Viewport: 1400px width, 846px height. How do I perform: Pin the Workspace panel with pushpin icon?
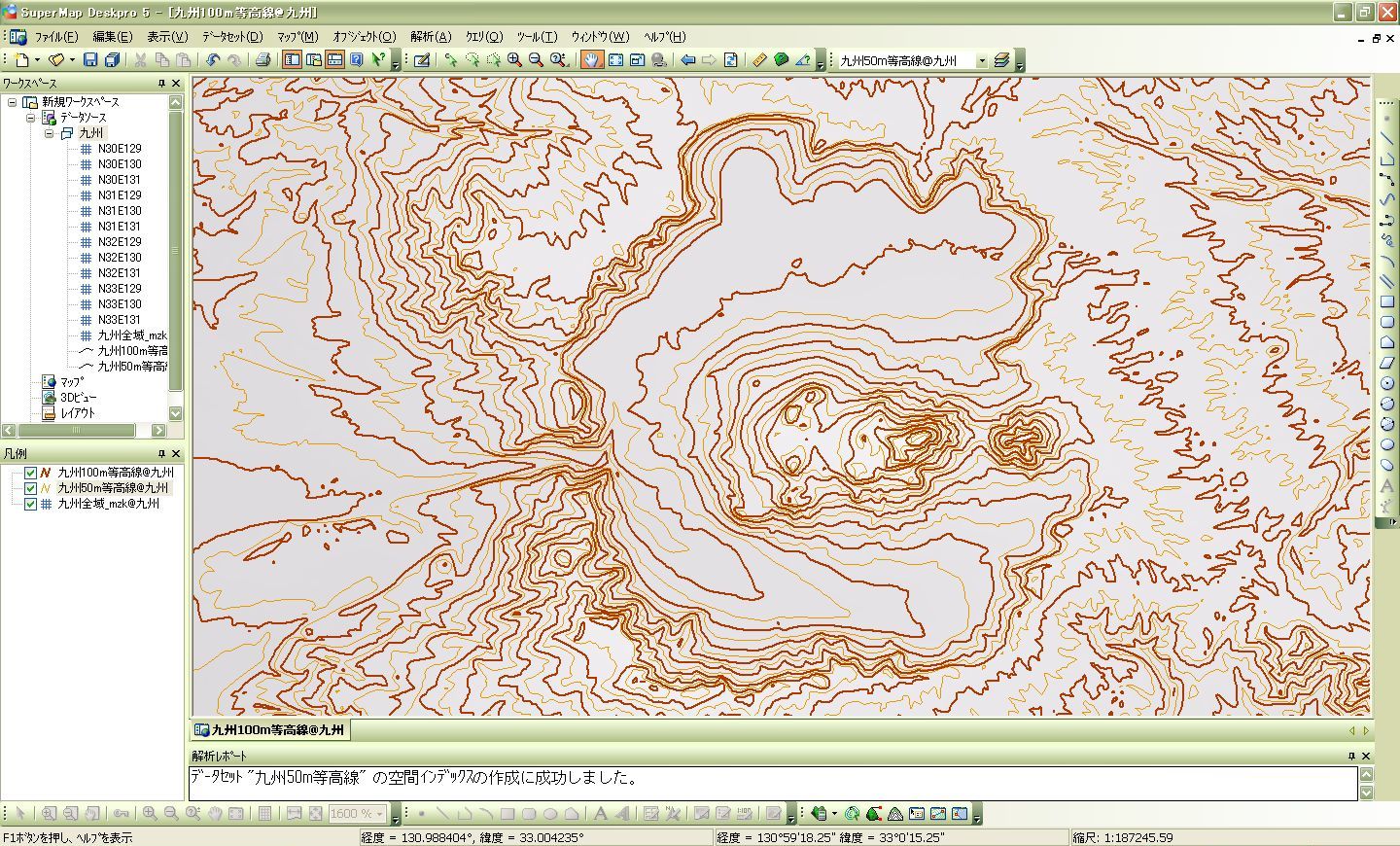click(x=162, y=84)
